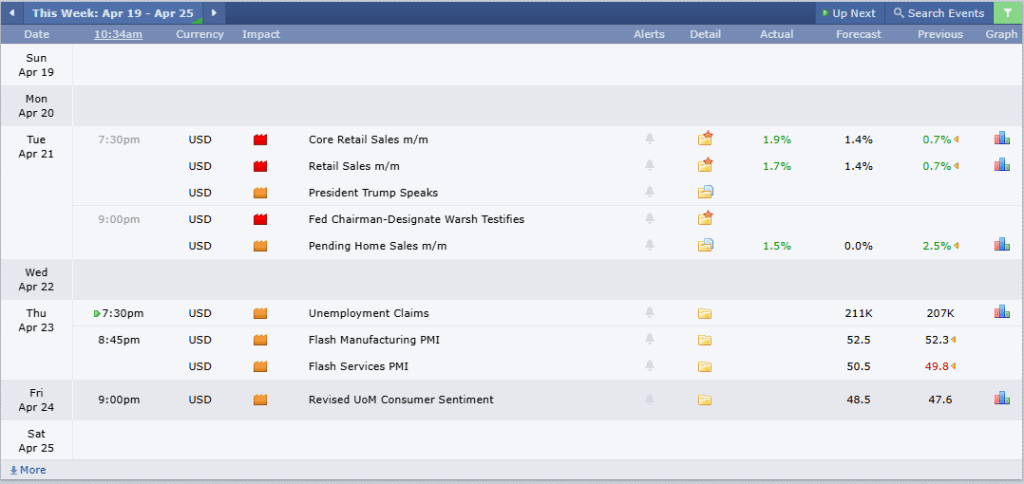Image resolution: width=1024 pixels, height=484 pixels.
Task: Open graph for Revised UoM Consumer Sentiment
Action: 1001,399
